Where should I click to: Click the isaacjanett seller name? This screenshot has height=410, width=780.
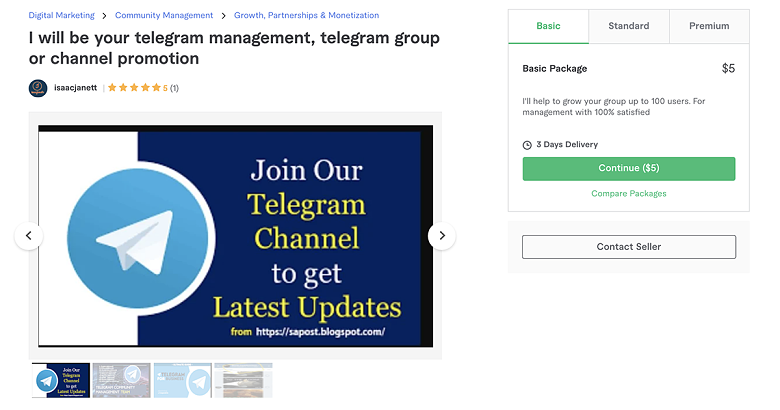click(x=76, y=88)
